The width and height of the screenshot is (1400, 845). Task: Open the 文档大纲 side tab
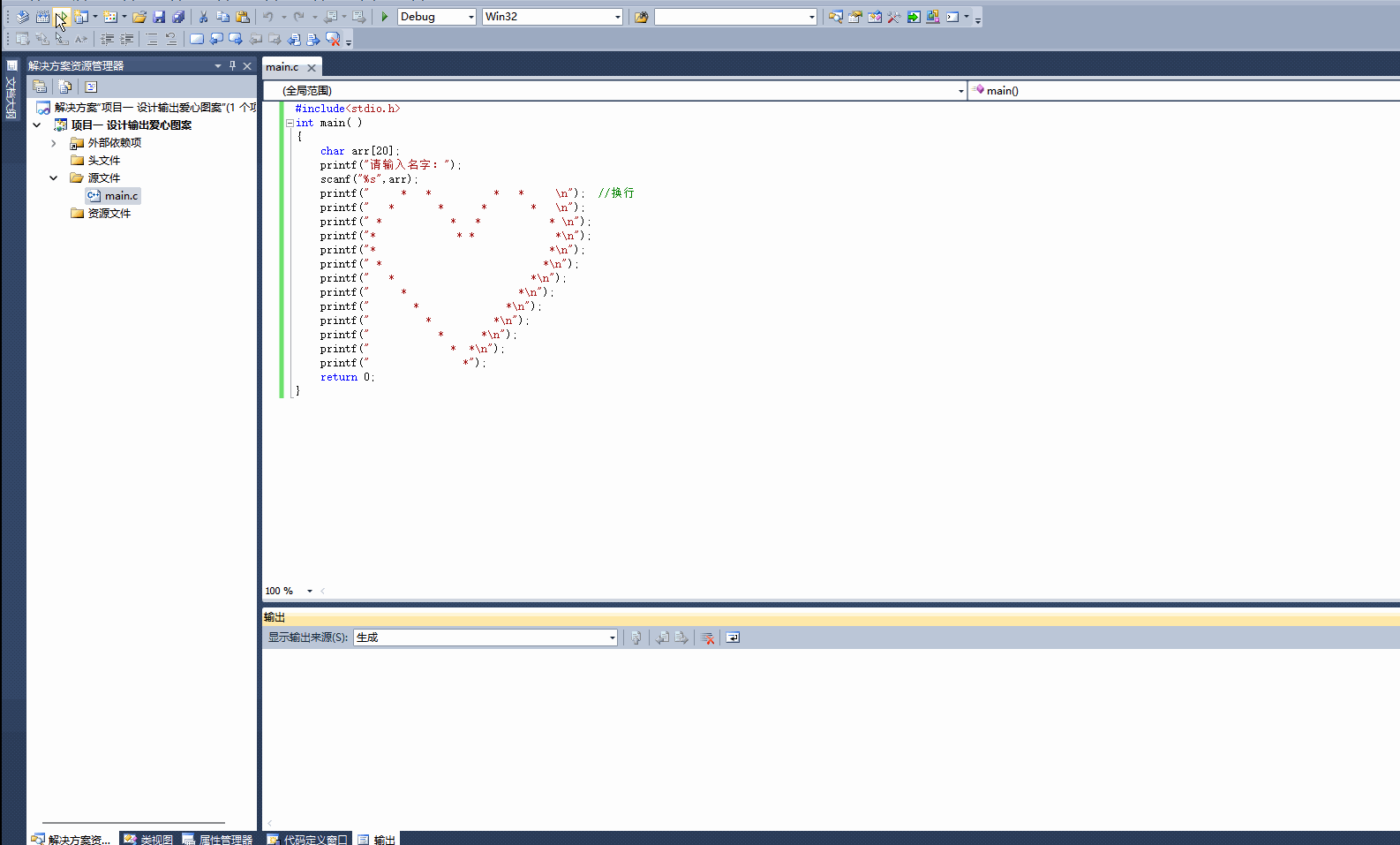[11, 91]
